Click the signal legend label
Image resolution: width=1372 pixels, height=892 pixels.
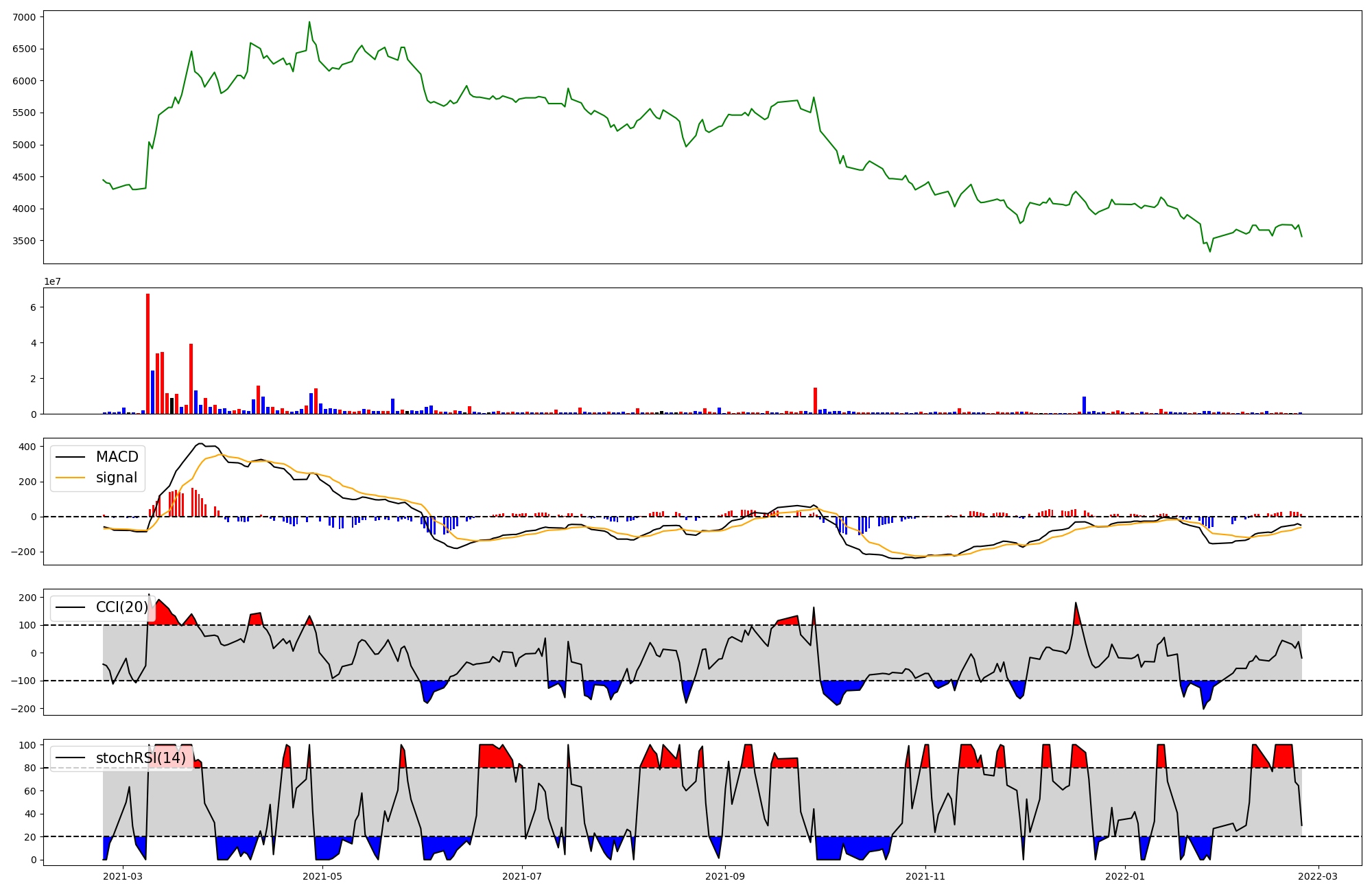tap(117, 478)
